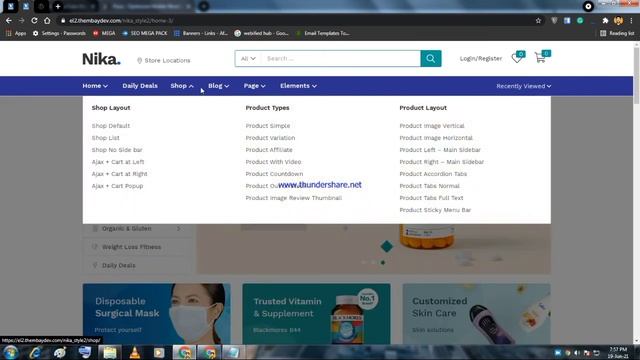The width and height of the screenshot is (640, 360).
Task: Open Disposable Surgical Mask banner
Action: tap(157, 314)
